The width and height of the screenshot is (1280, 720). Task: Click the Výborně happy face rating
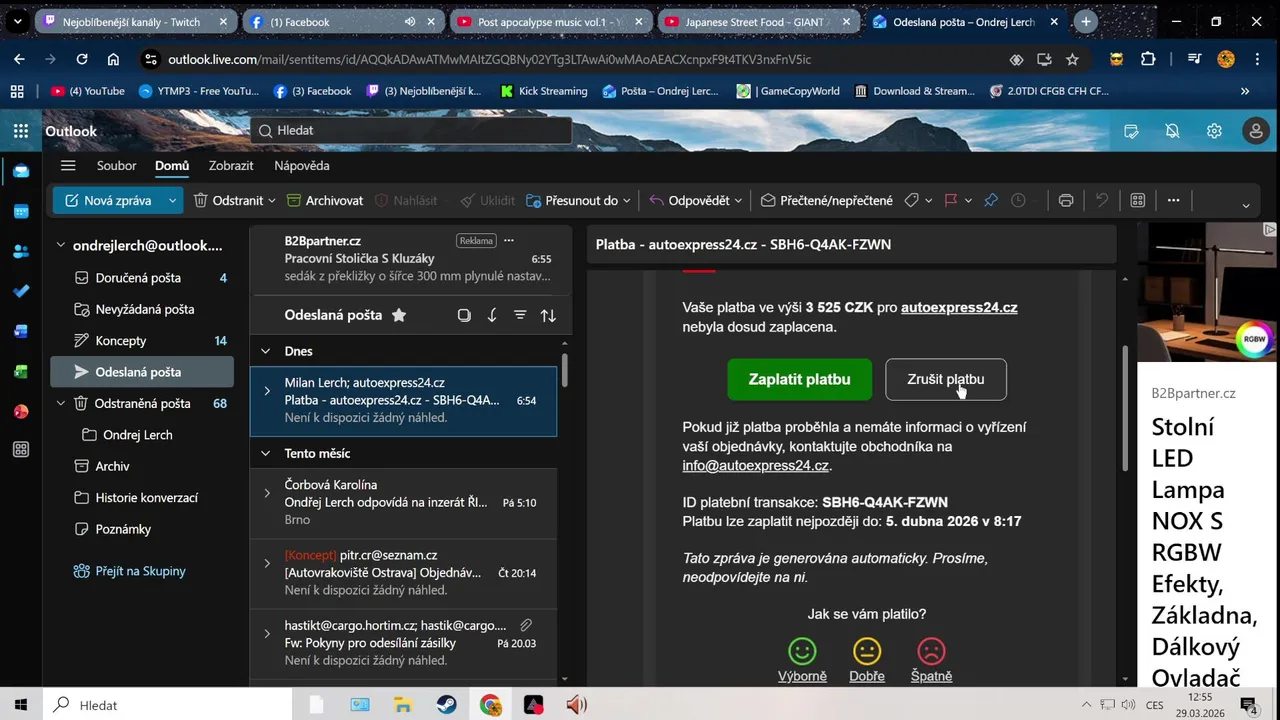point(802,652)
